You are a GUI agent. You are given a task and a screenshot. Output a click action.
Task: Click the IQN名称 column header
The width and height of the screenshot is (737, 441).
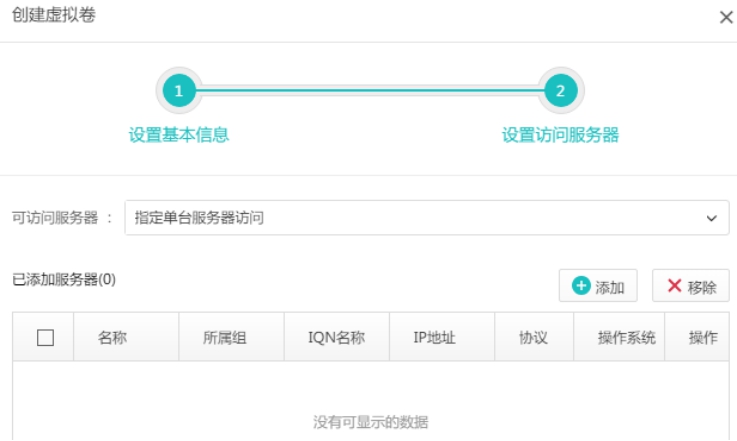(x=336, y=338)
